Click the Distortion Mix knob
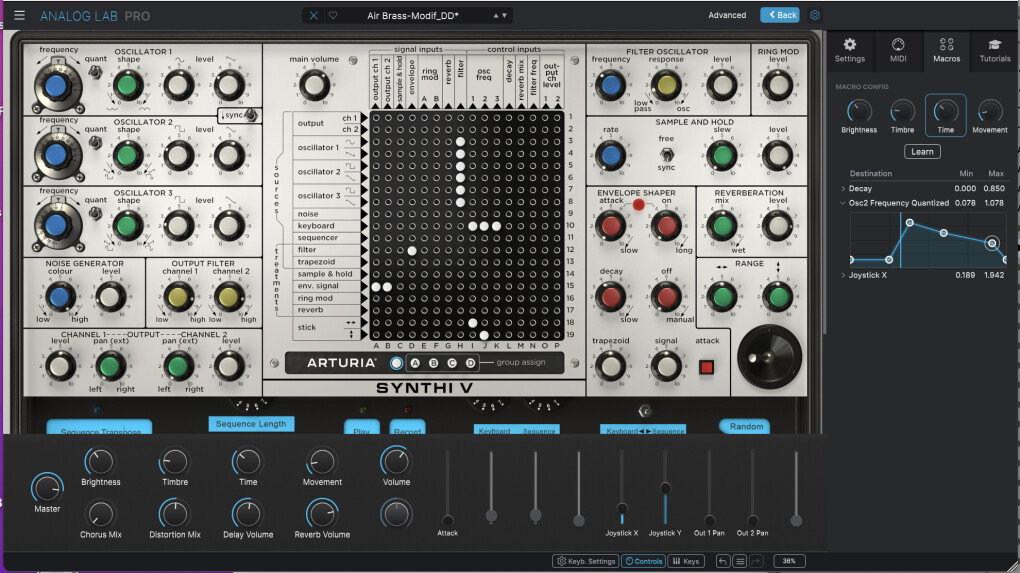Image resolution: width=1020 pixels, height=573 pixels. 174,514
